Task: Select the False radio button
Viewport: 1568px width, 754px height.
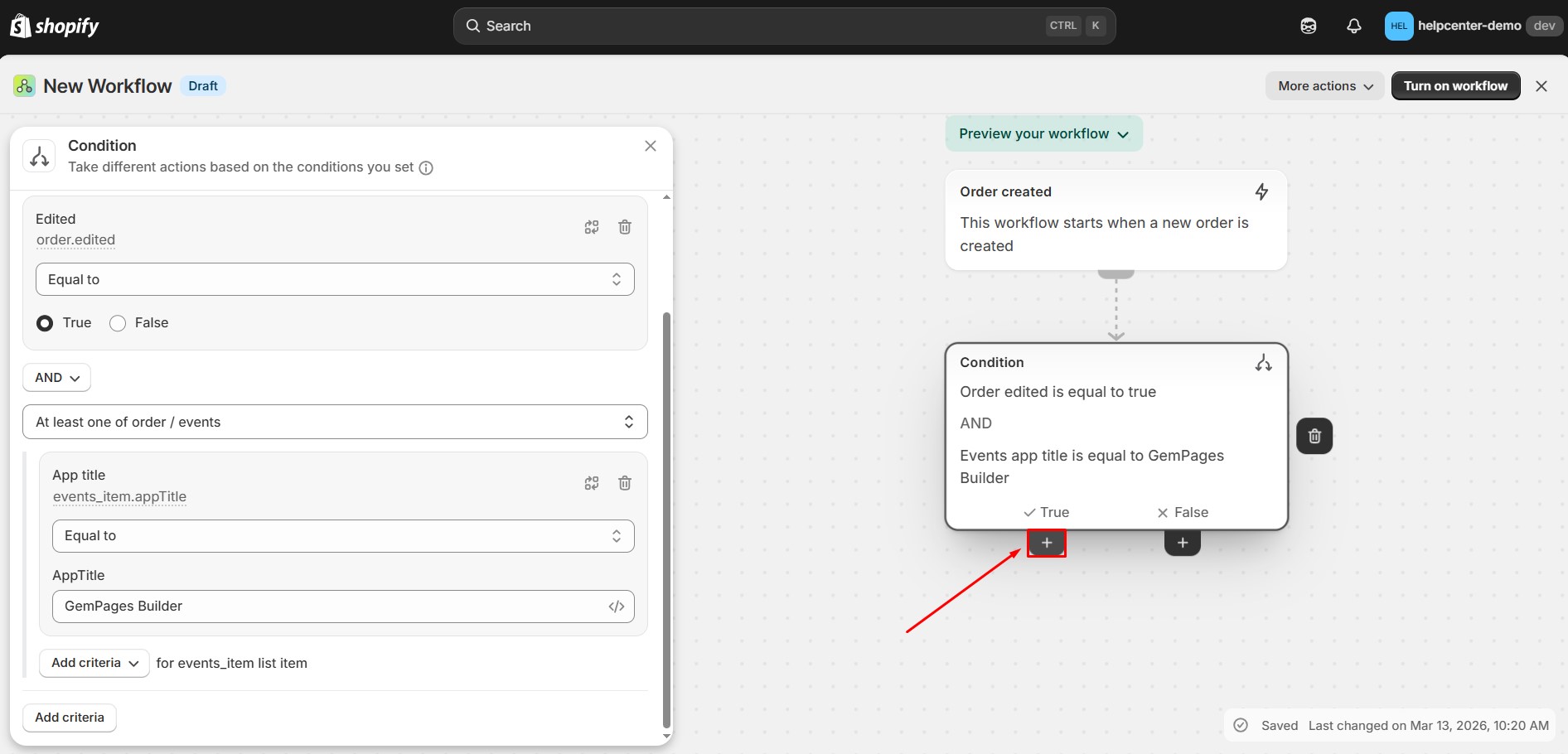Action: [x=118, y=323]
